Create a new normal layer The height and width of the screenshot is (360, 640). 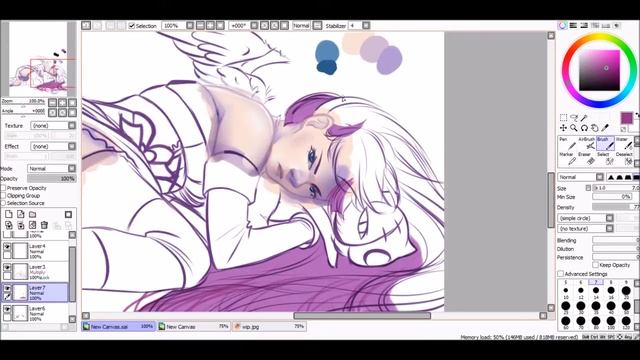pos(9,214)
